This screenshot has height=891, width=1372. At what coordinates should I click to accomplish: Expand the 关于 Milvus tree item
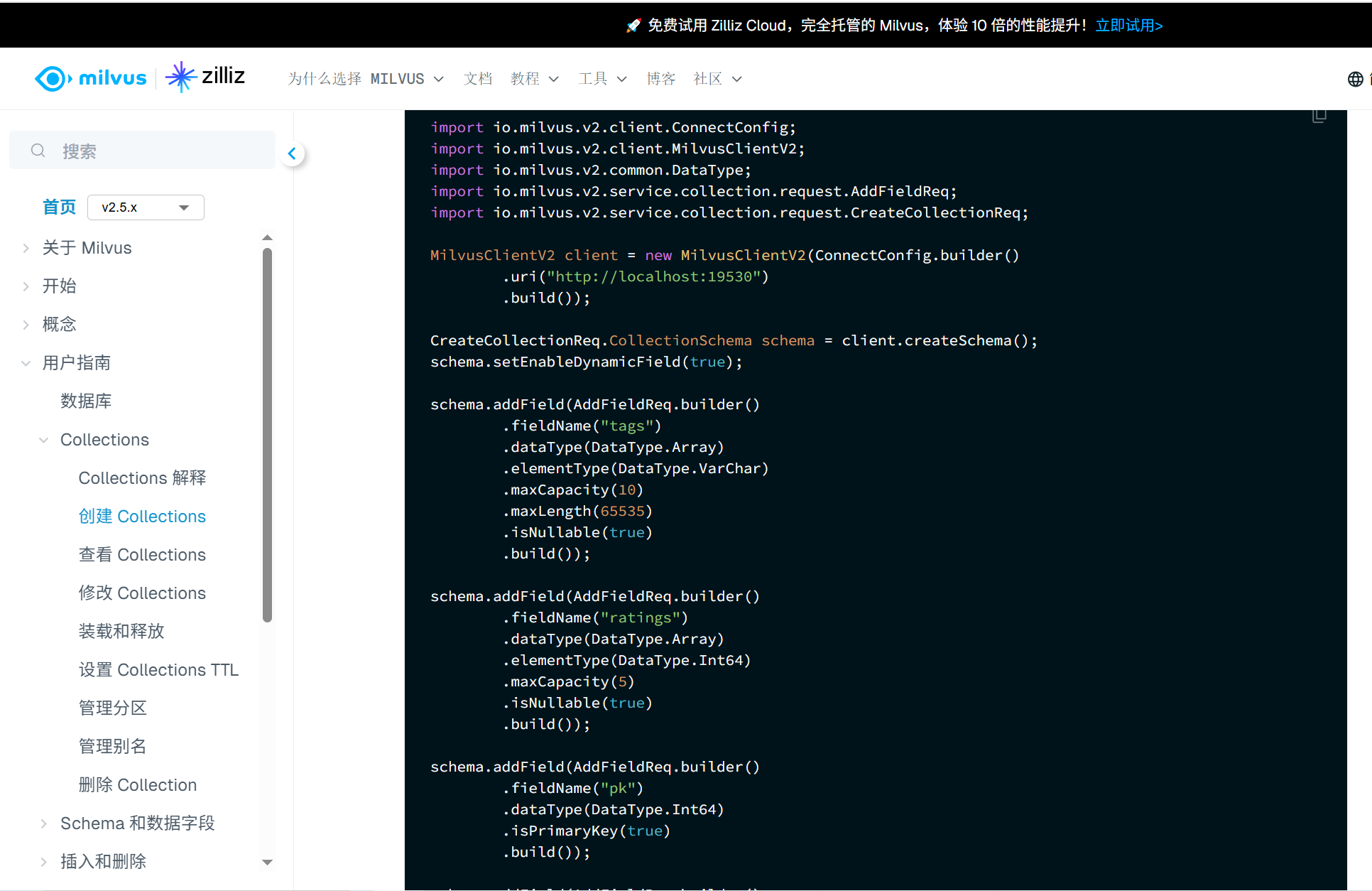[26, 248]
